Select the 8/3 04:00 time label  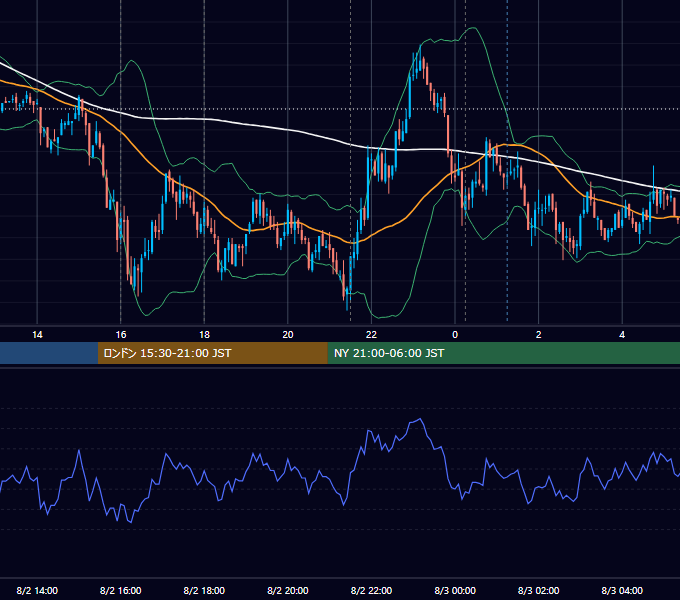[622, 590]
